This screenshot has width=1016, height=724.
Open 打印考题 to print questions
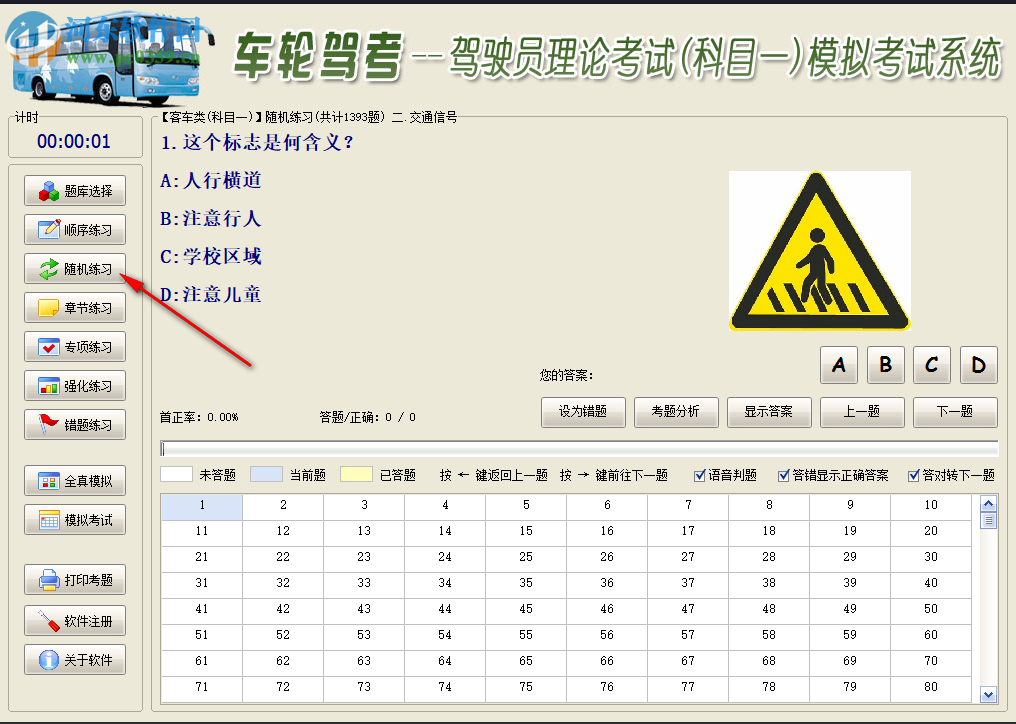(75, 579)
